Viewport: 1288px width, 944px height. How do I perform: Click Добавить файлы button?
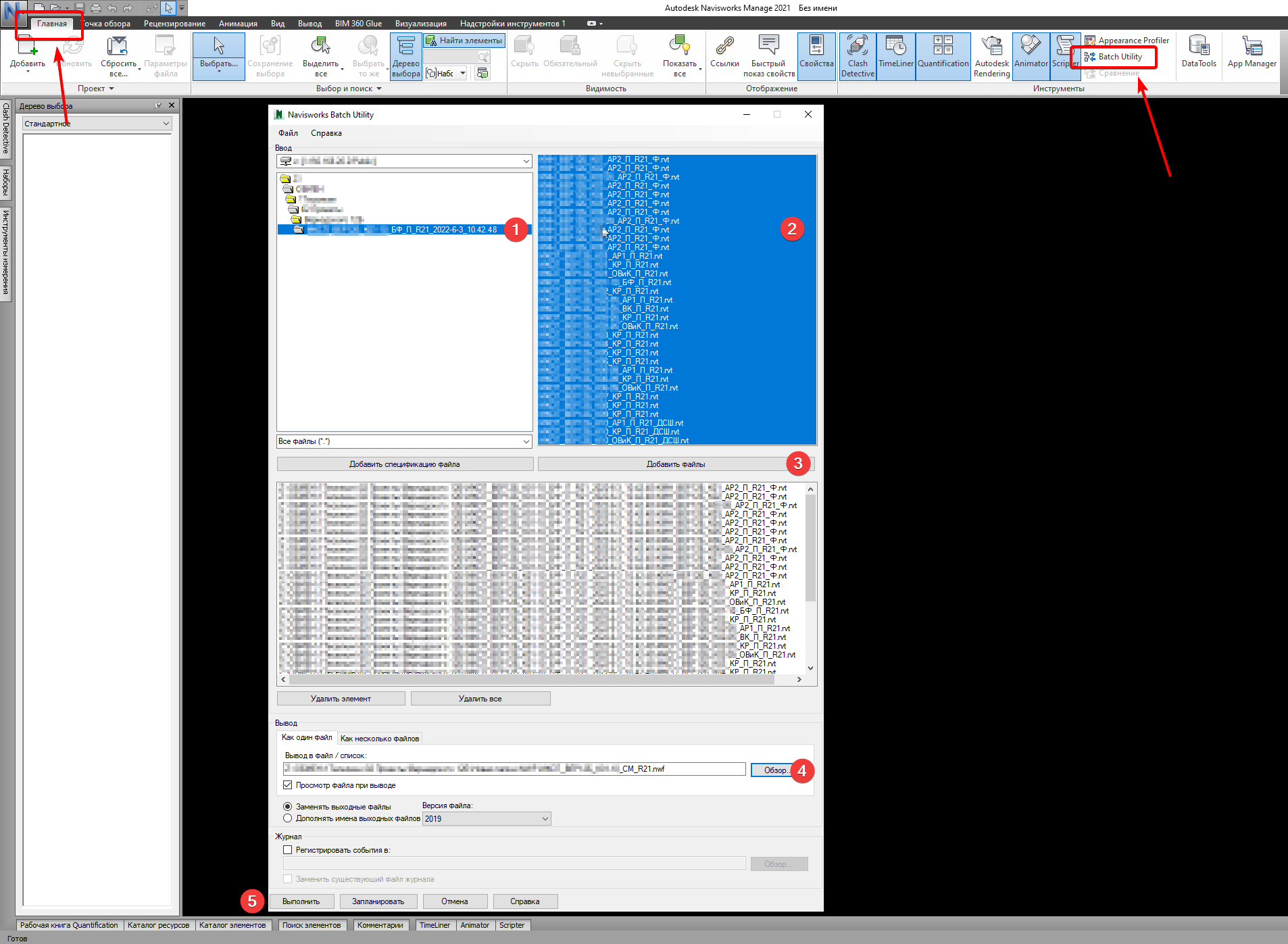click(676, 464)
